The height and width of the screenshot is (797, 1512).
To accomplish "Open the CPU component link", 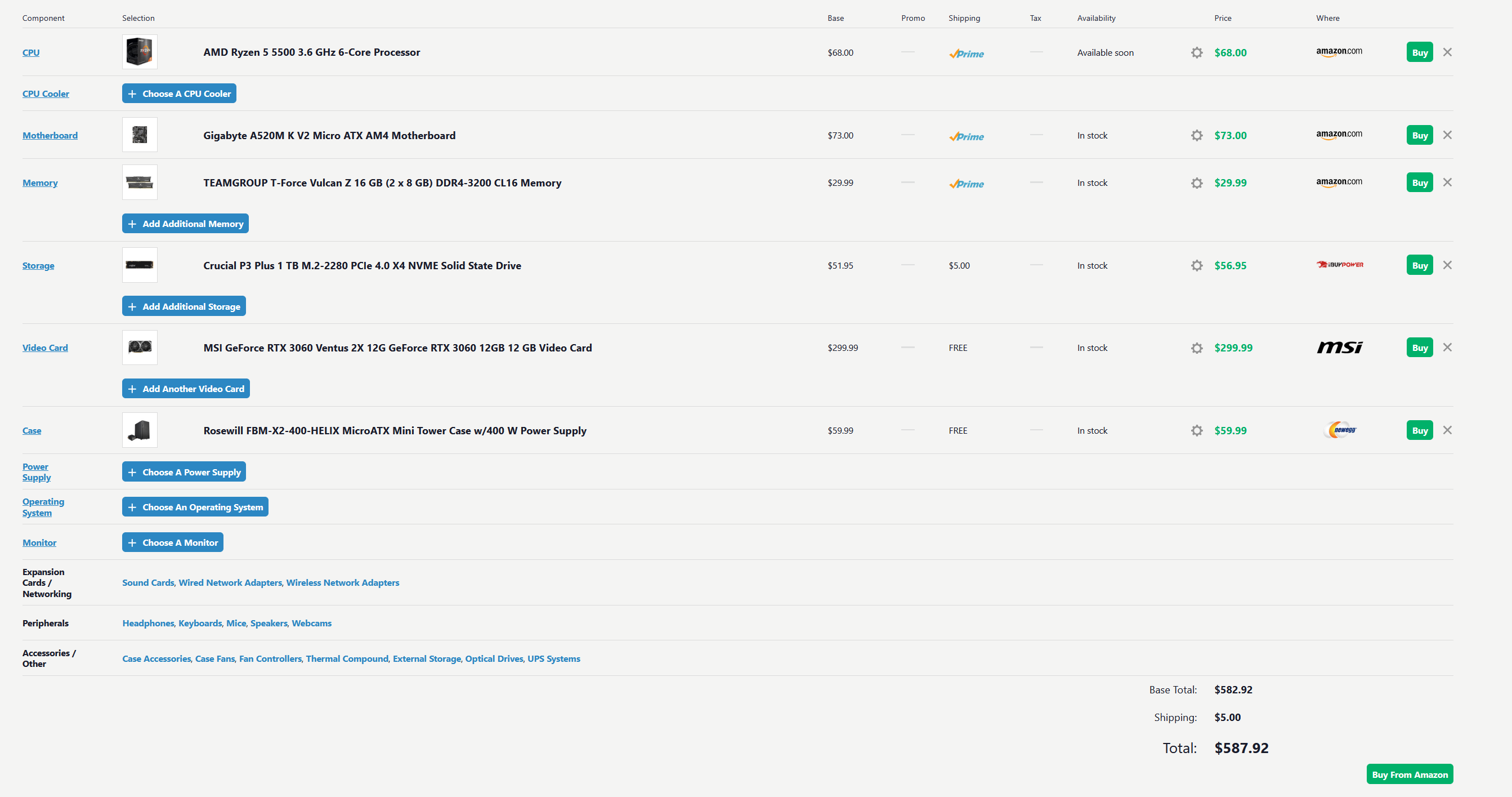I will tap(31, 52).
